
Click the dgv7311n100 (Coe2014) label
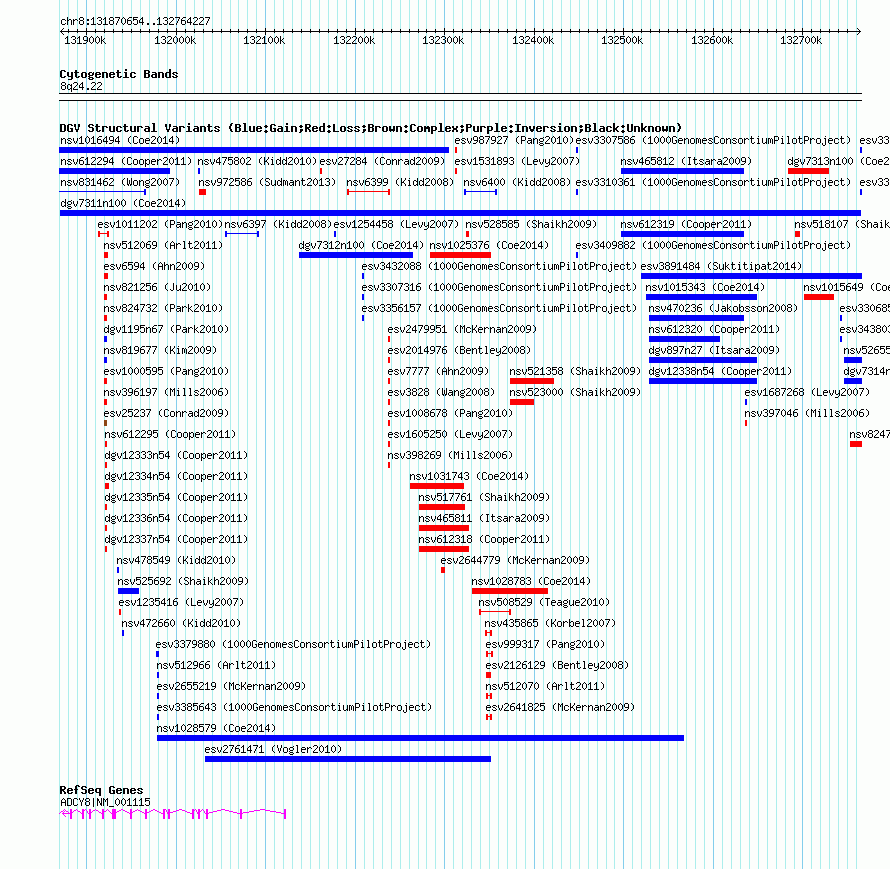tap(123, 203)
